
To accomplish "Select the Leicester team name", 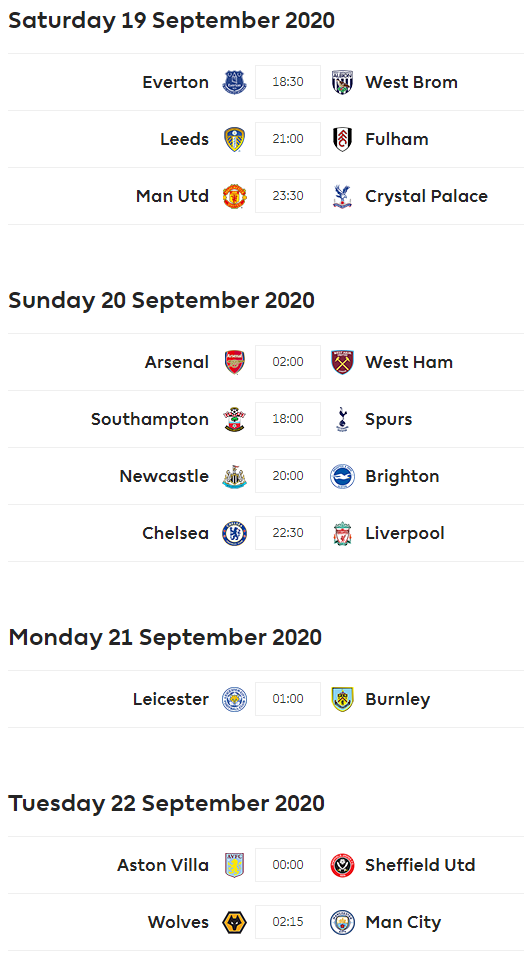I will tap(171, 700).
